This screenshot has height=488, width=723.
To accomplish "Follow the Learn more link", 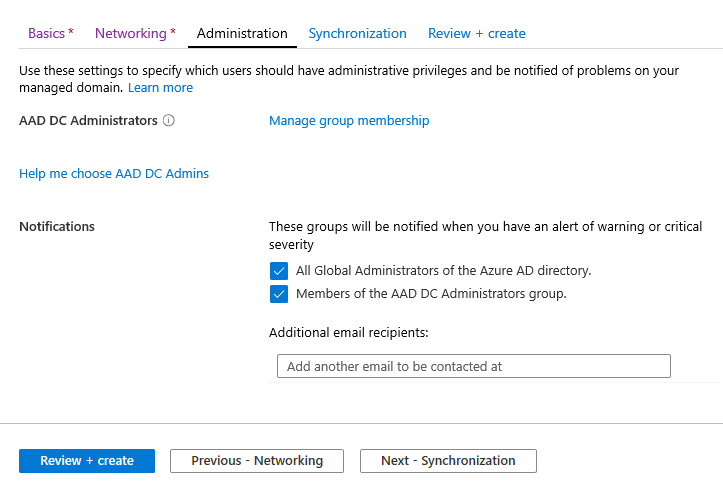I will tap(160, 88).
